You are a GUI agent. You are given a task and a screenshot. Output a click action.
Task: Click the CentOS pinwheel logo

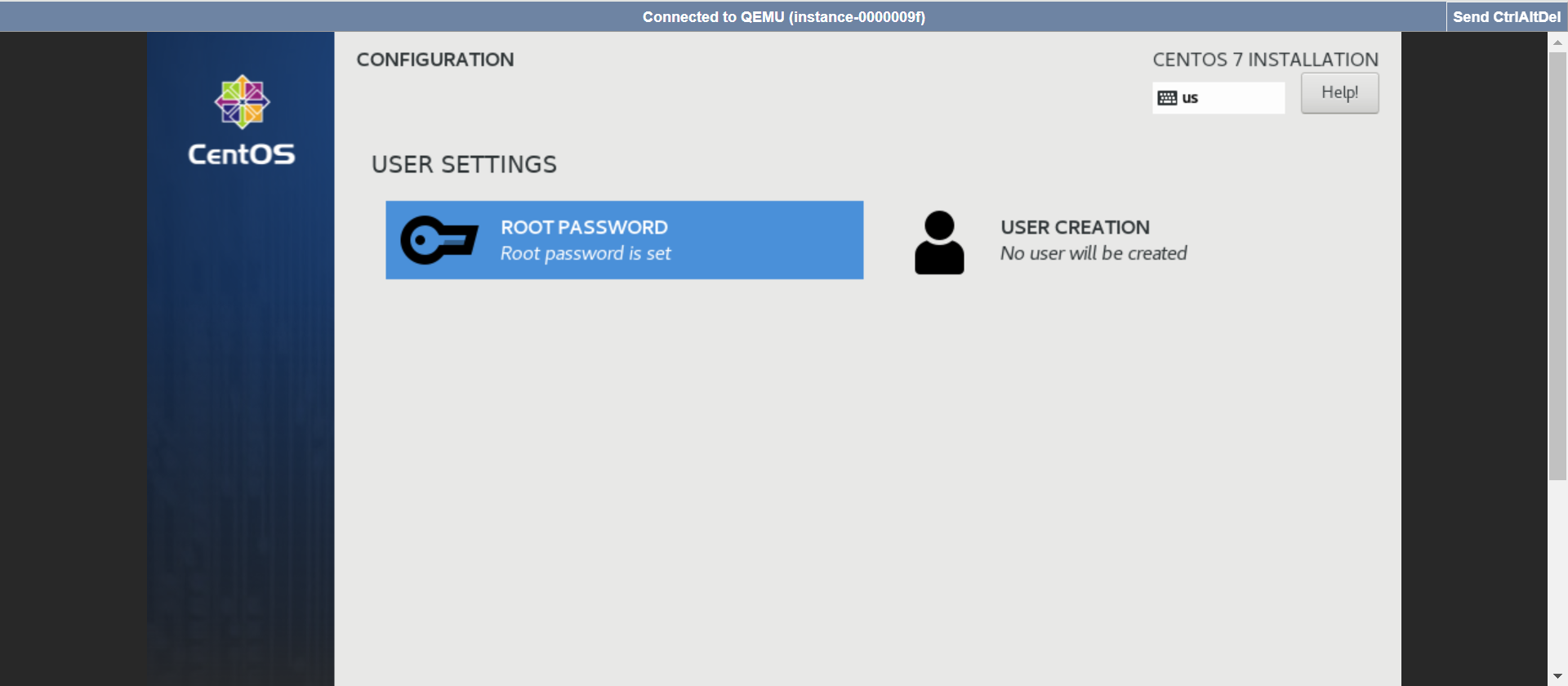[242, 102]
